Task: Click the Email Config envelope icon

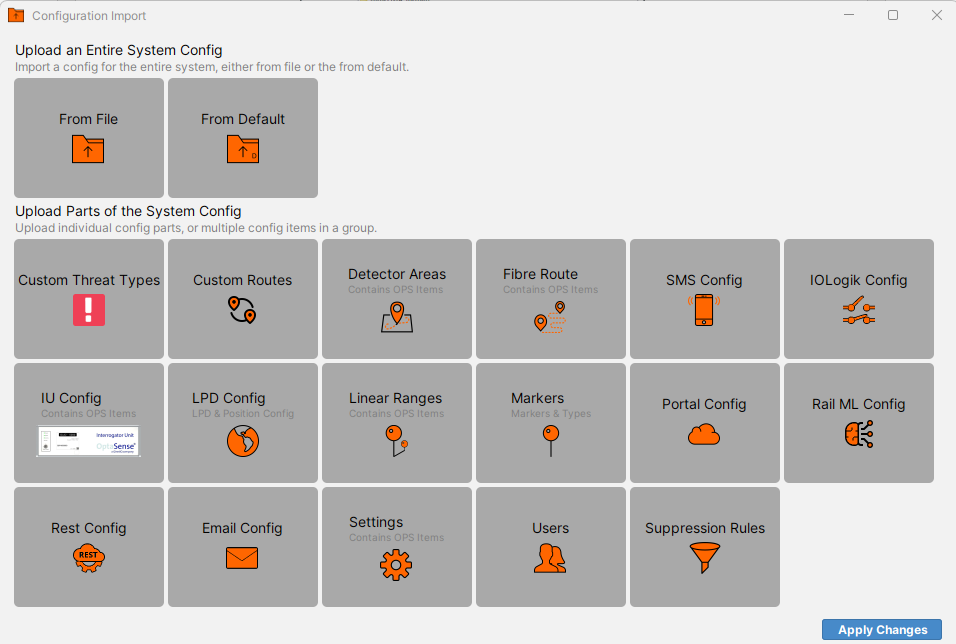Action: pos(242,557)
